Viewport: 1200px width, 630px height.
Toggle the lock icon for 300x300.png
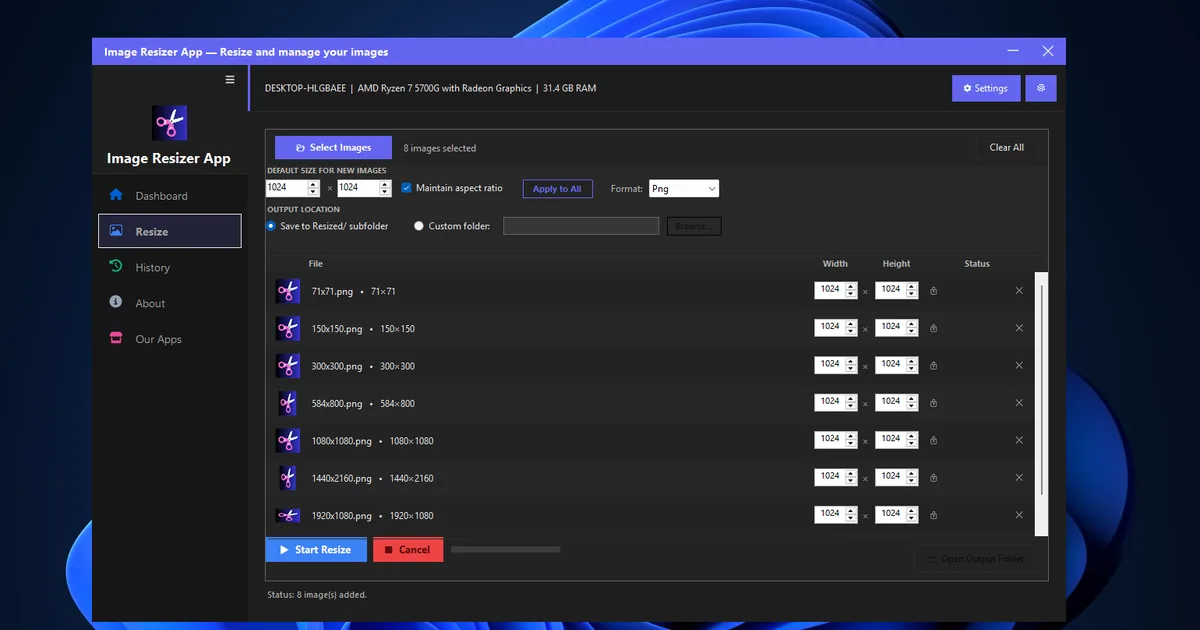933,366
